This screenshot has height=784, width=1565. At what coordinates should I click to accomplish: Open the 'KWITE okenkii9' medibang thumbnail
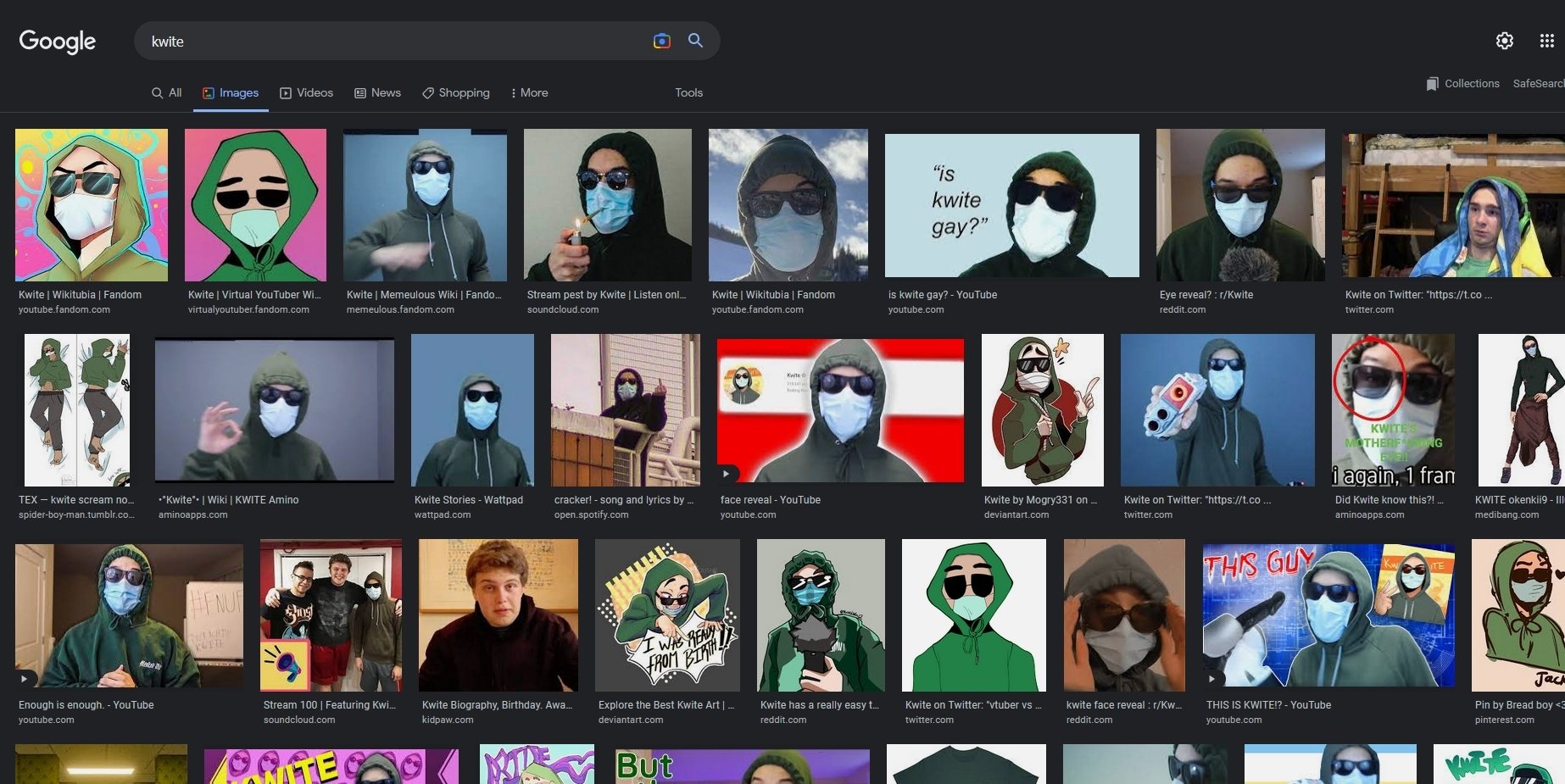click(x=1522, y=410)
